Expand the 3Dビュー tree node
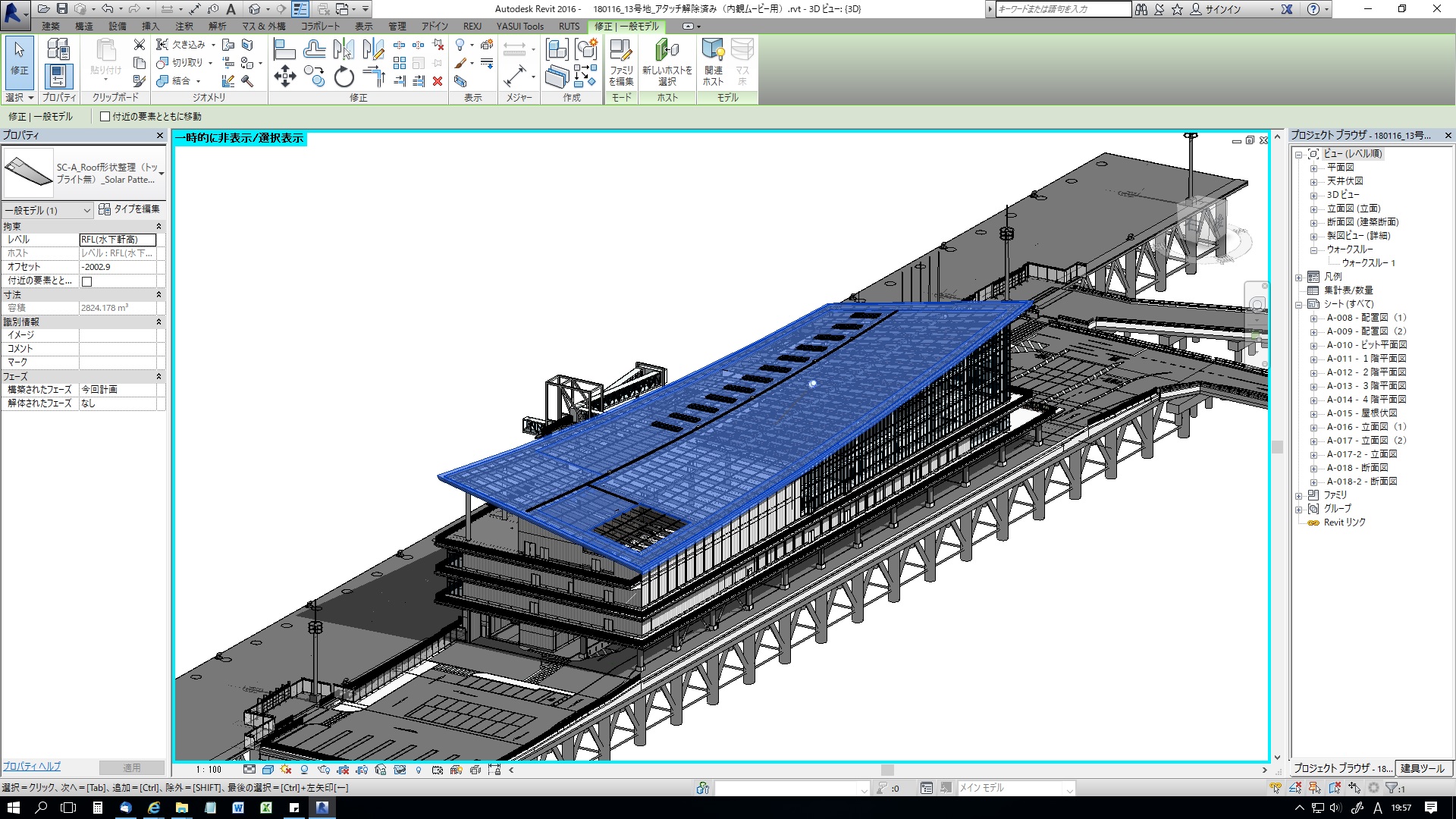Screen dimensions: 1456x819 [x=1313, y=195]
